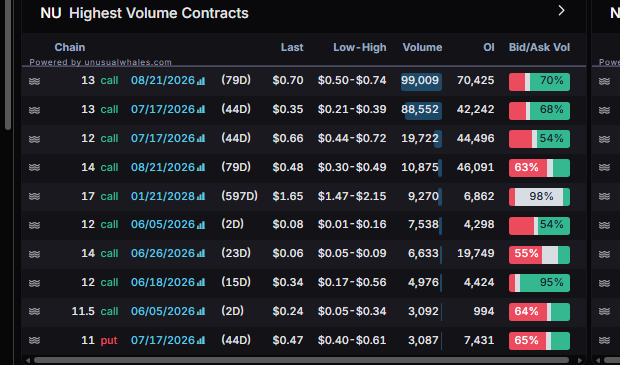Open chart icon beside 06/05/2026 on 12 call row
Screen dimensions: 620x365
pos(201,225)
